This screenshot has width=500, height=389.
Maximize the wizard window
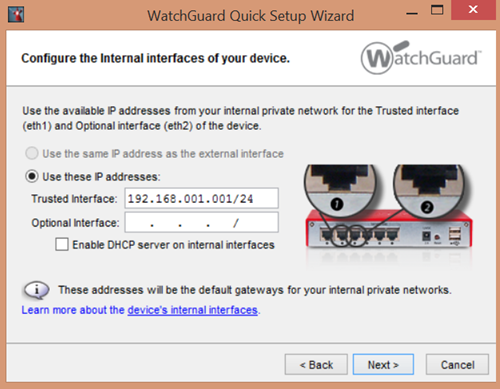[437, 10]
